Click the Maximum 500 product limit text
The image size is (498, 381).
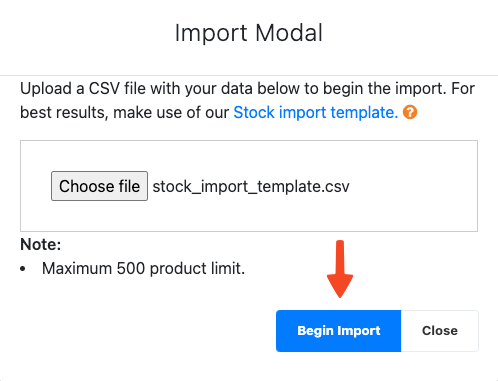pyautogui.click(x=143, y=268)
